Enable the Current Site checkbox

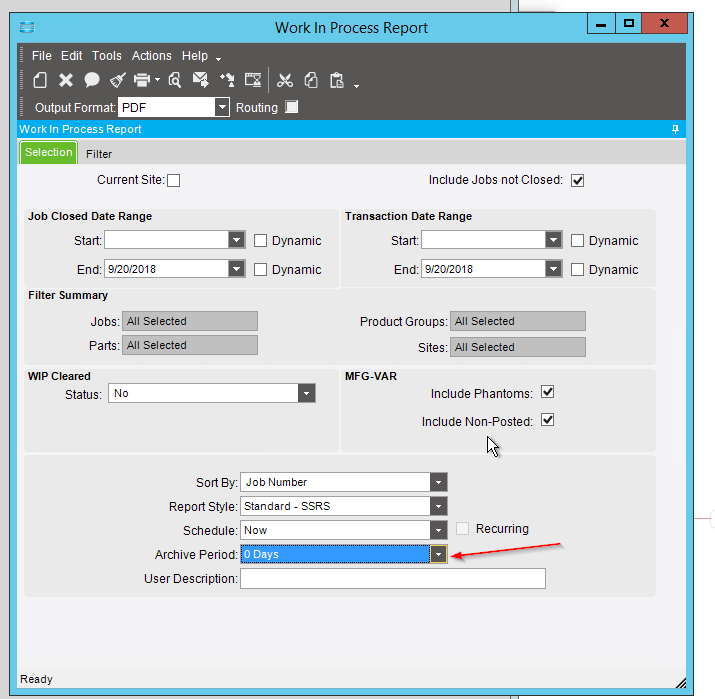(174, 181)
